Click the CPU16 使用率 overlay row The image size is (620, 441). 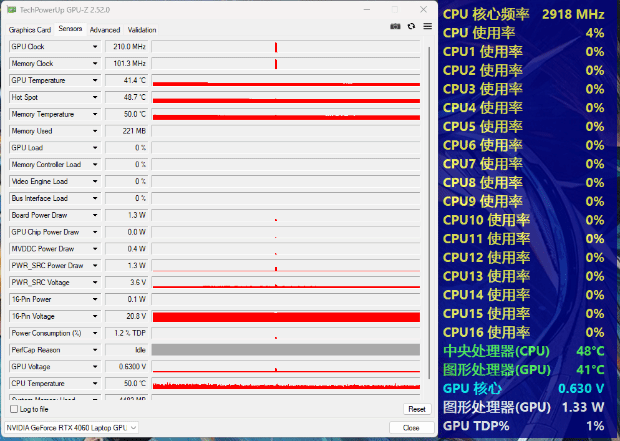tap(524, 332)
